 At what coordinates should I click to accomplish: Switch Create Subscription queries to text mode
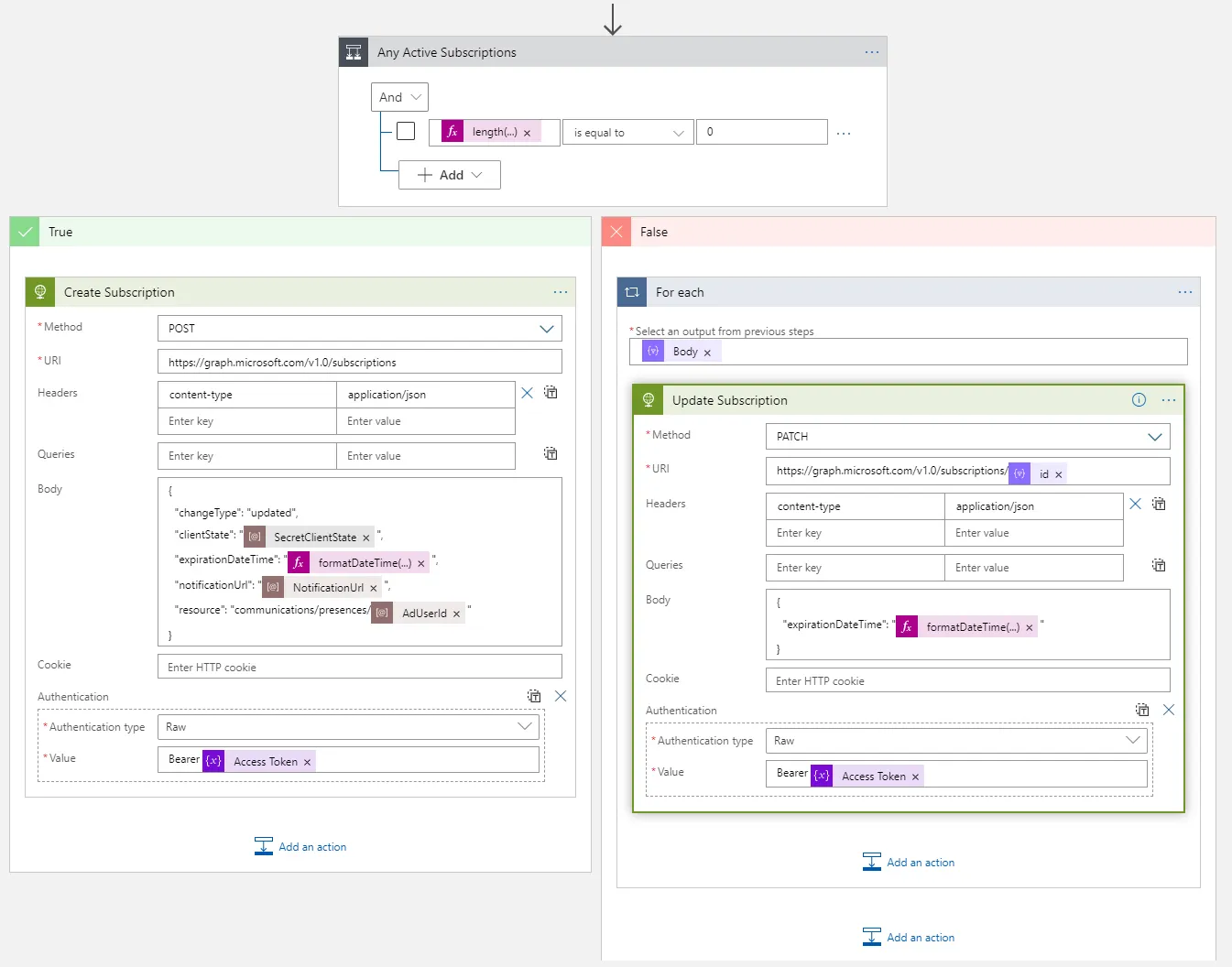551,453
